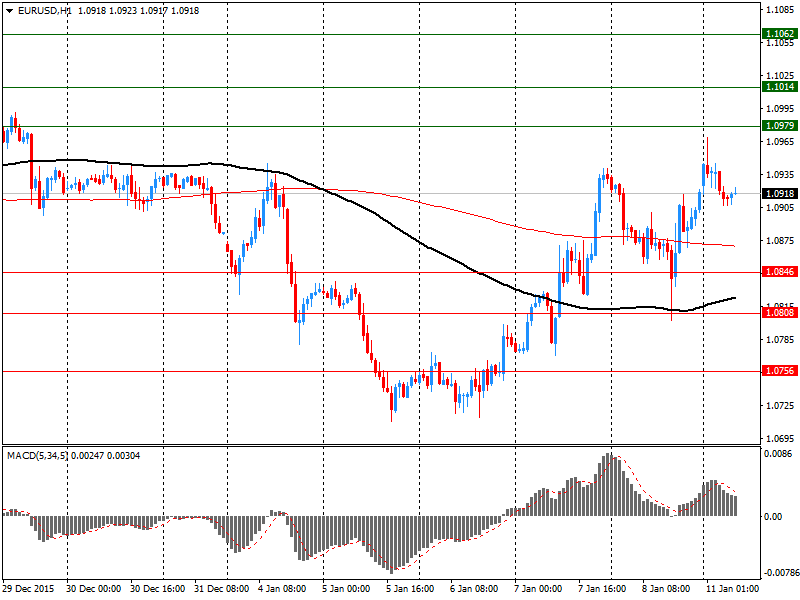This screenshot has height=600, width=800.
Task: Click the 5 Jan 00:00 time label
Action: click(346, 589)
